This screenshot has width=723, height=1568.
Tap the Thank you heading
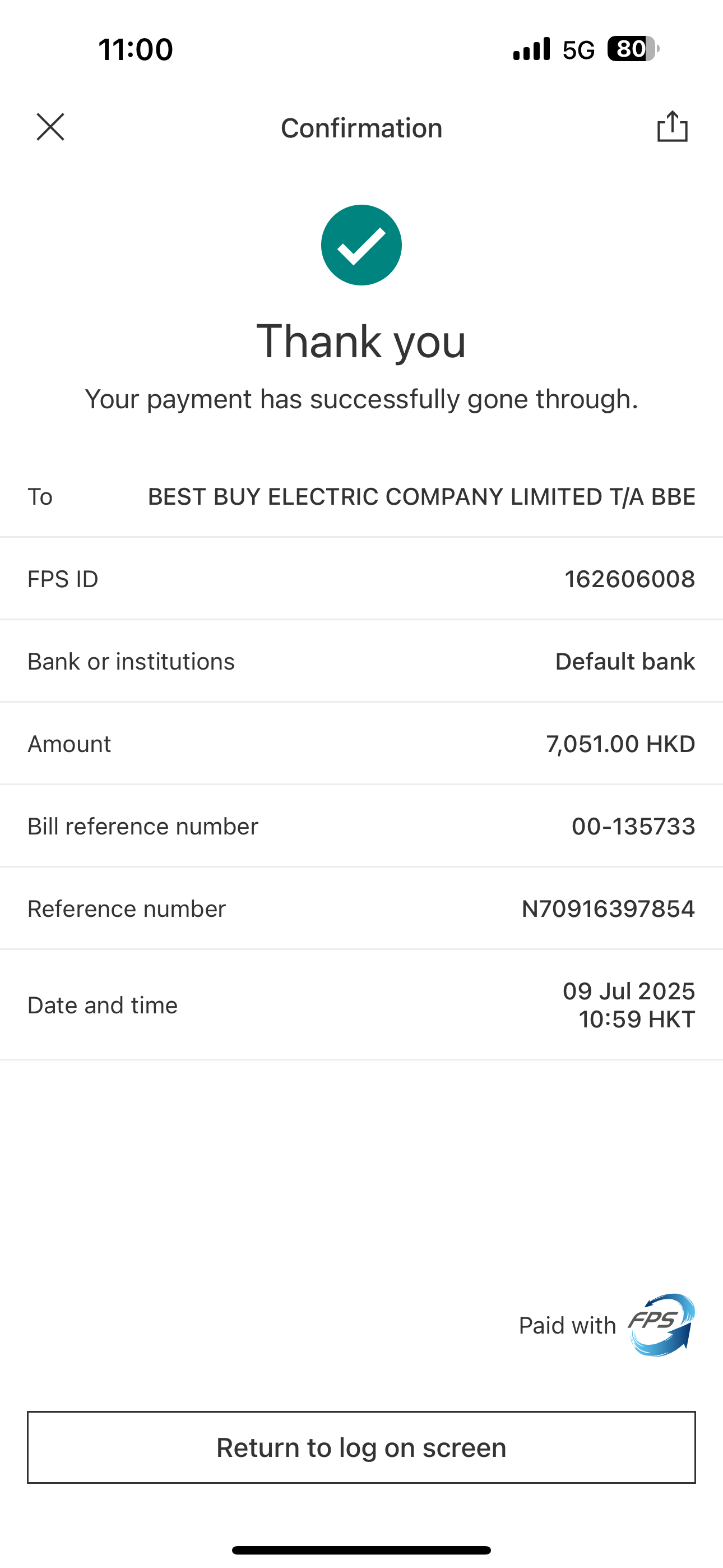361,342
